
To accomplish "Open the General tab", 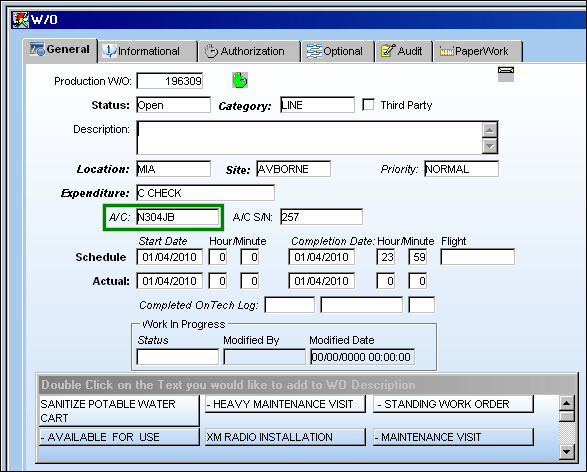I will point(60,49).
